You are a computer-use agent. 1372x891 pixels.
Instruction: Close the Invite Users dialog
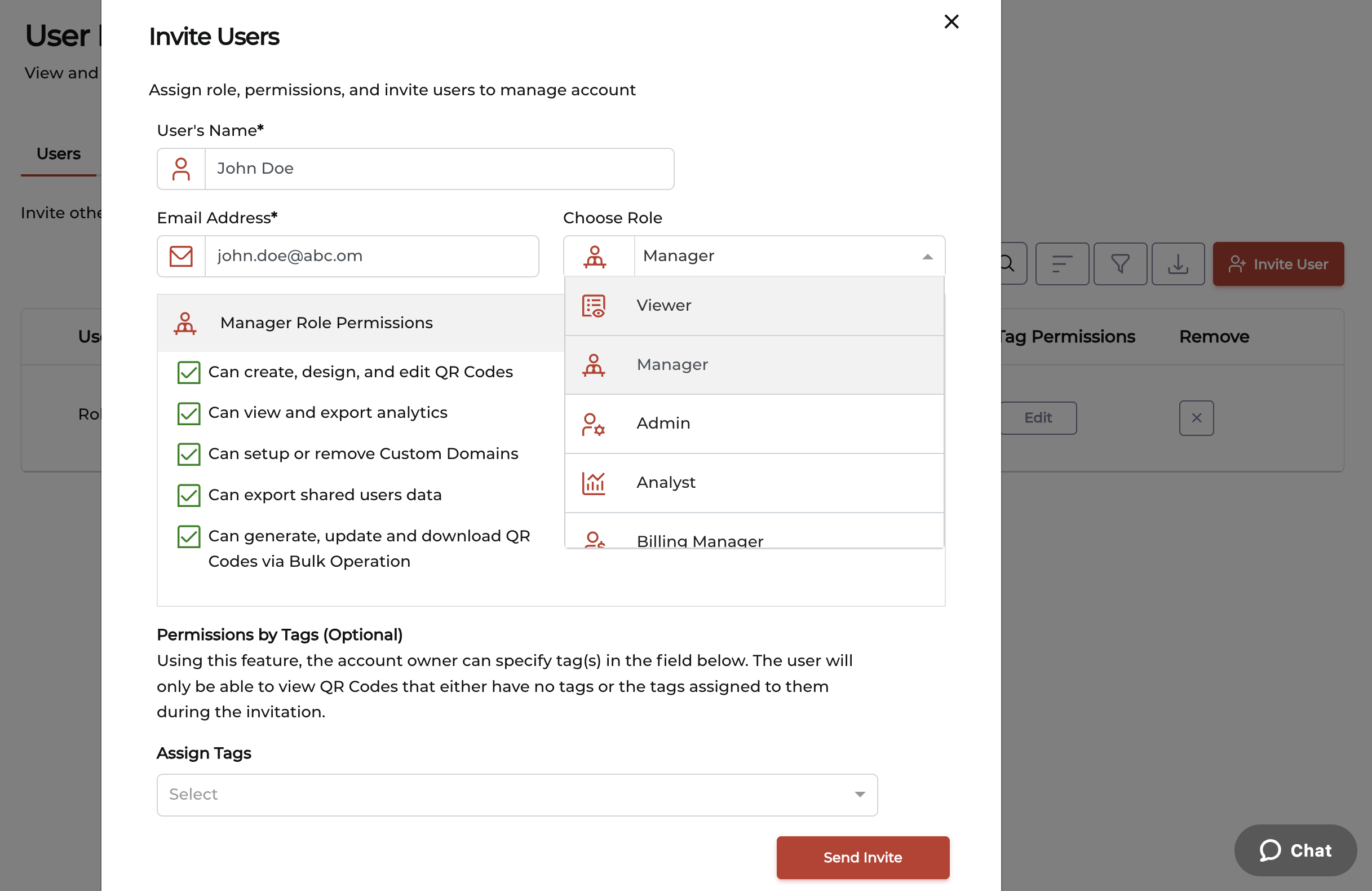[951, 22]
